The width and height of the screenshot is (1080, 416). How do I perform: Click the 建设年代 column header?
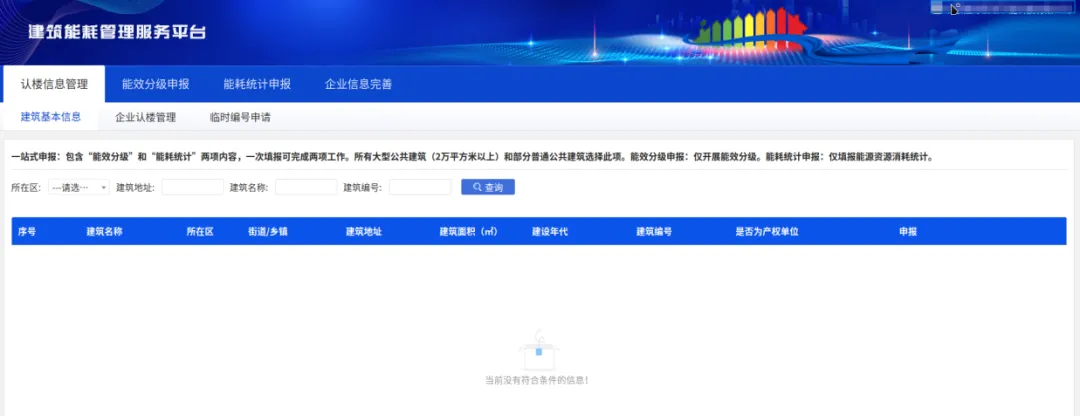pyautogui.click(x=550, y=231)
